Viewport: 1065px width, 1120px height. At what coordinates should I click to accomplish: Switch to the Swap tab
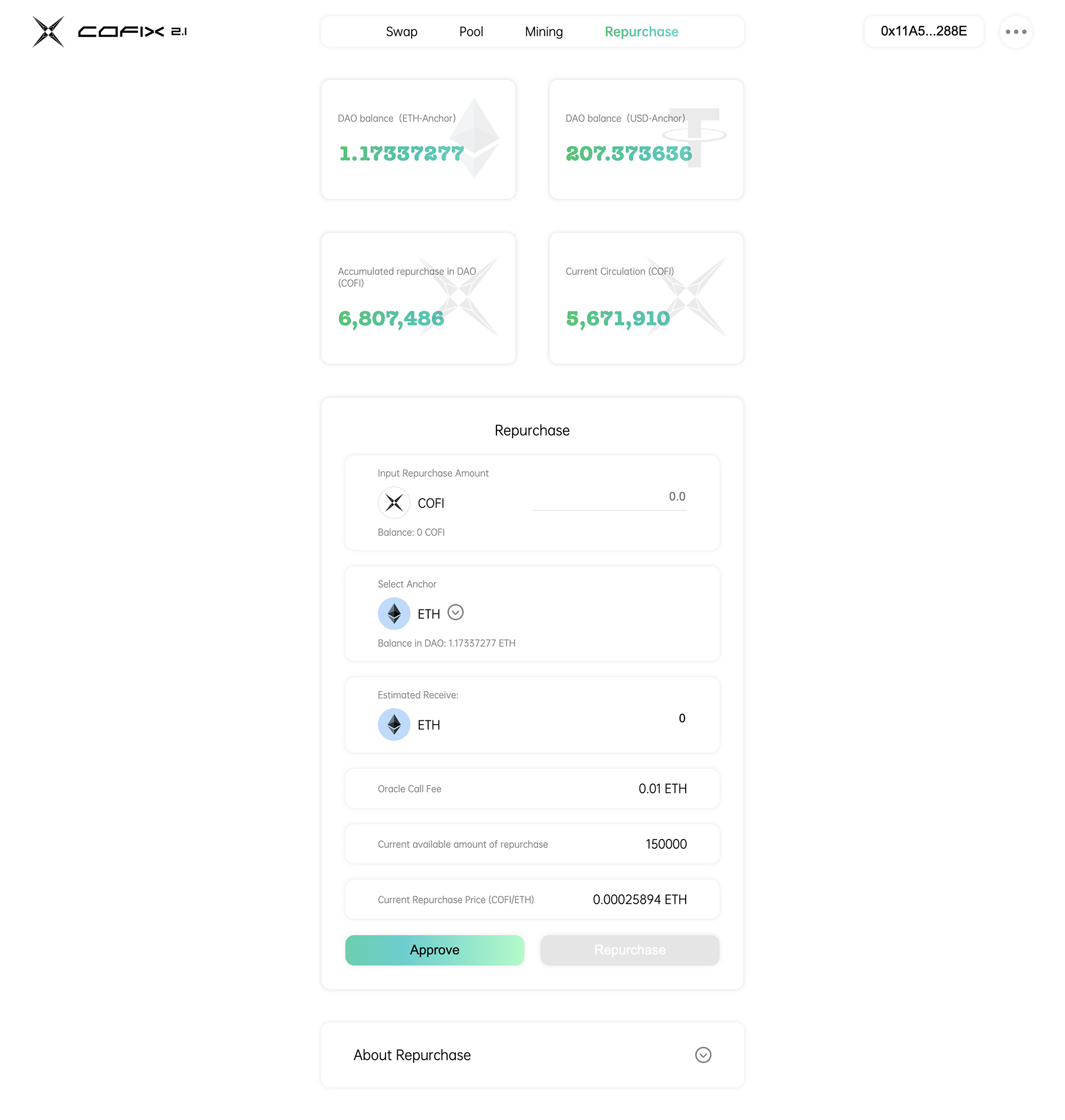coord(402,32)
